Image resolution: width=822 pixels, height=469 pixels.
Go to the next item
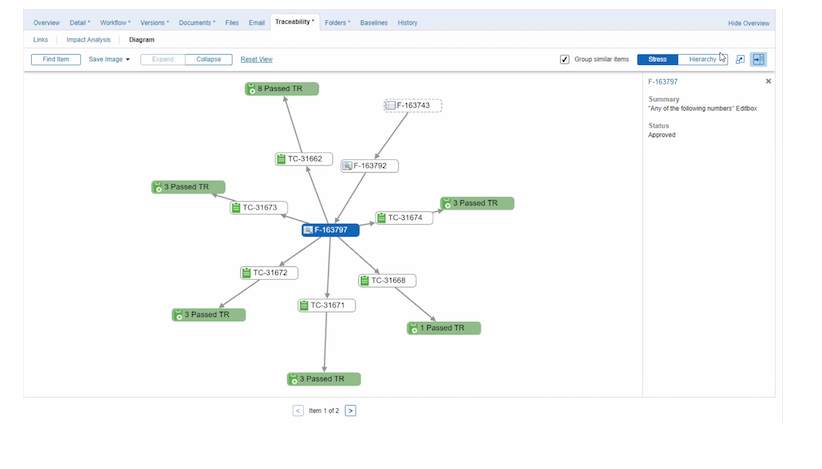pos(351,411)
